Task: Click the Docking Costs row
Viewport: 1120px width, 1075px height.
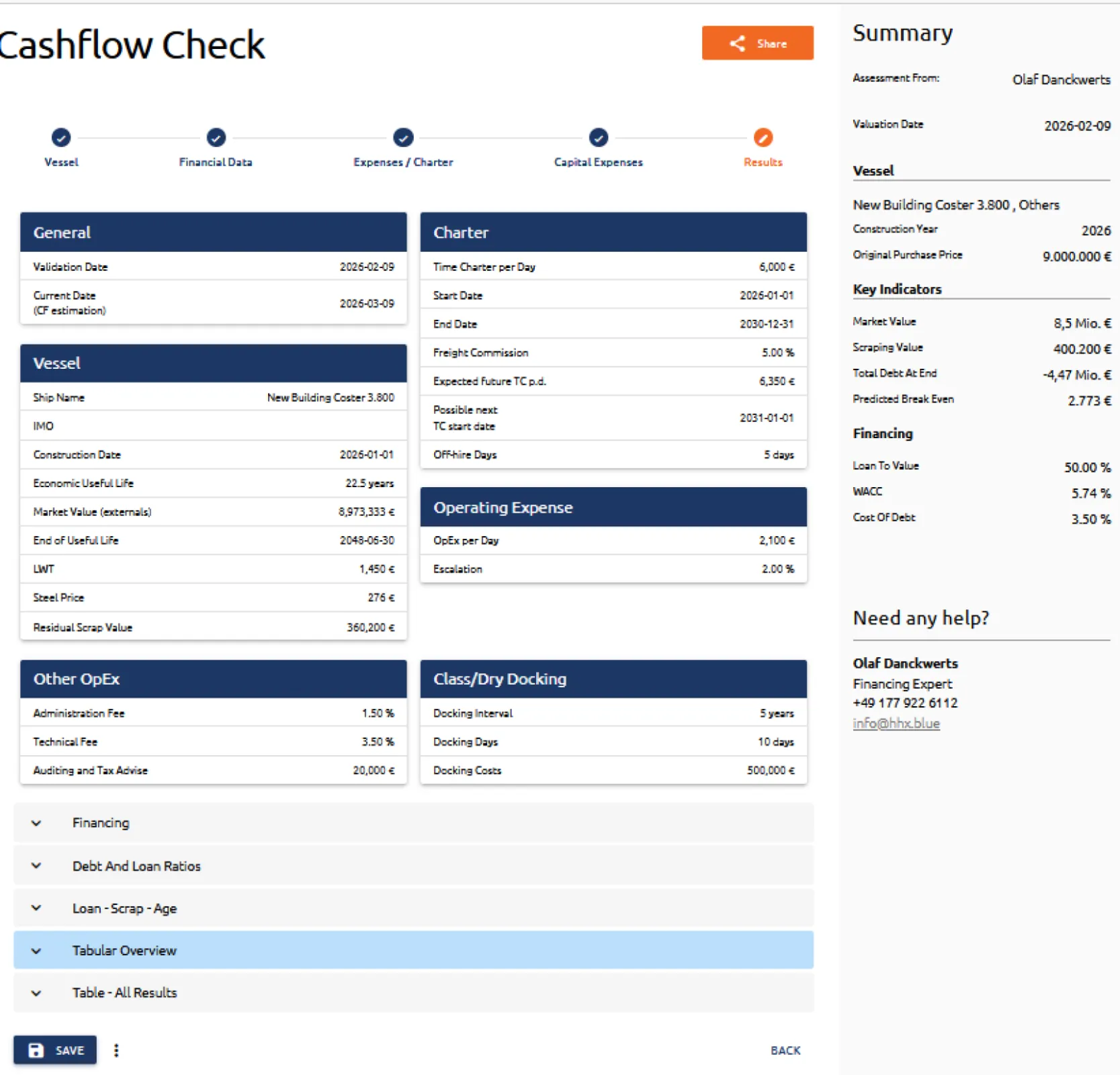Action: point(613,770)
